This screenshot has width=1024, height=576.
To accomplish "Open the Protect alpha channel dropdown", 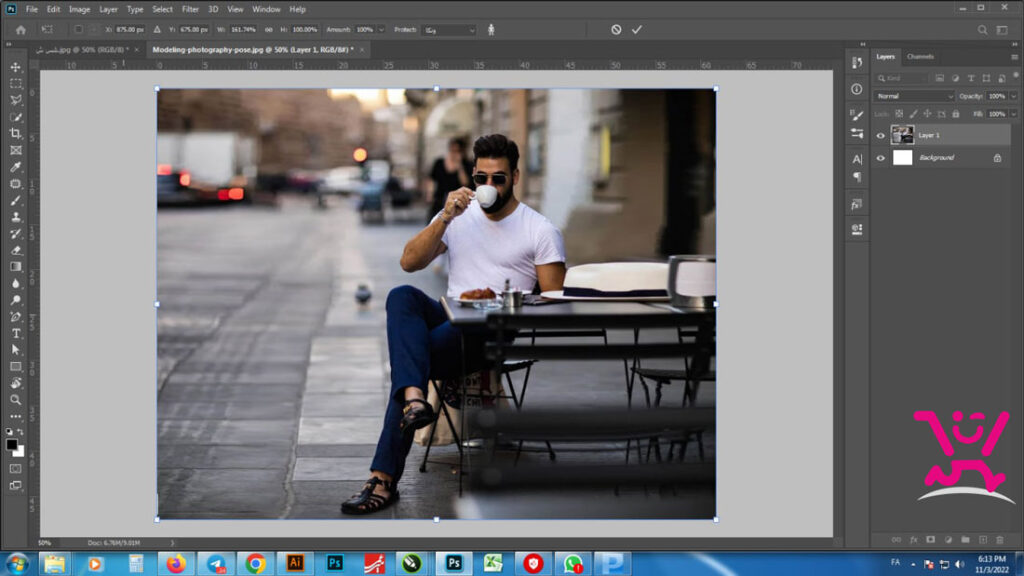I will point(449,30).
